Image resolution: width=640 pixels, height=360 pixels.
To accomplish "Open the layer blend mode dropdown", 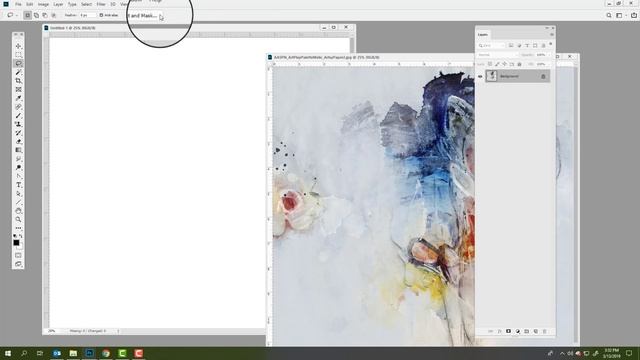I will coord(498,55).
